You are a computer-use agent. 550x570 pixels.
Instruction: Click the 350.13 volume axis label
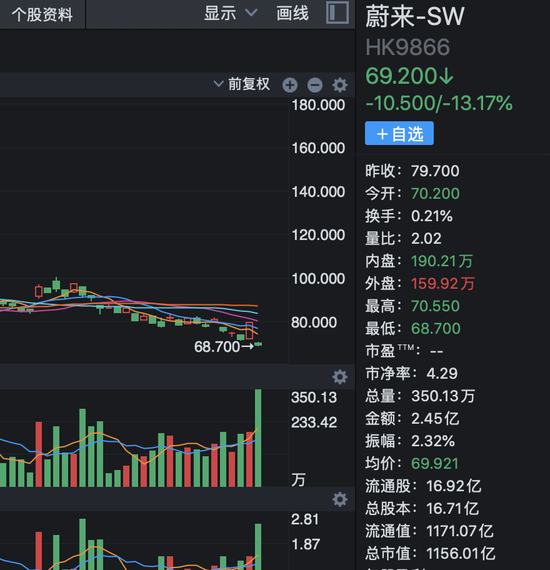(314, 397)
